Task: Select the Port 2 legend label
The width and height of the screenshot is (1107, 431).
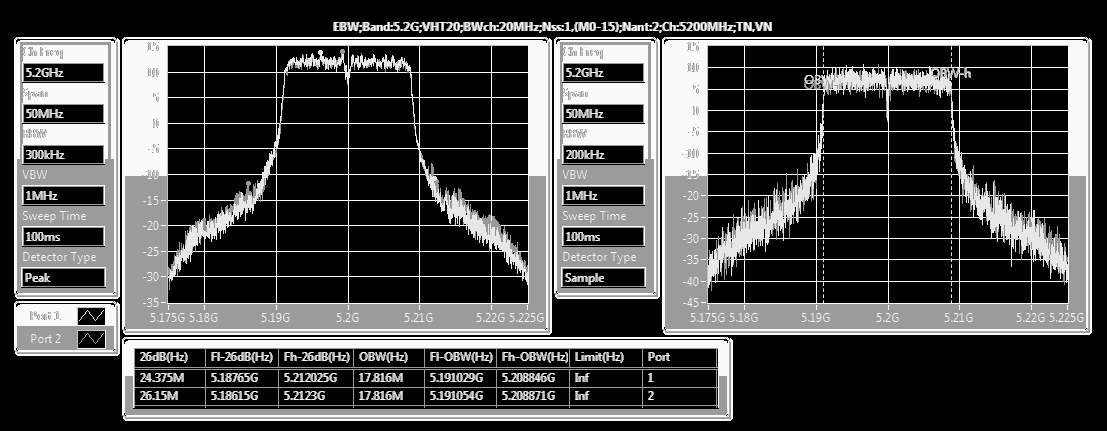Action: 46,339
